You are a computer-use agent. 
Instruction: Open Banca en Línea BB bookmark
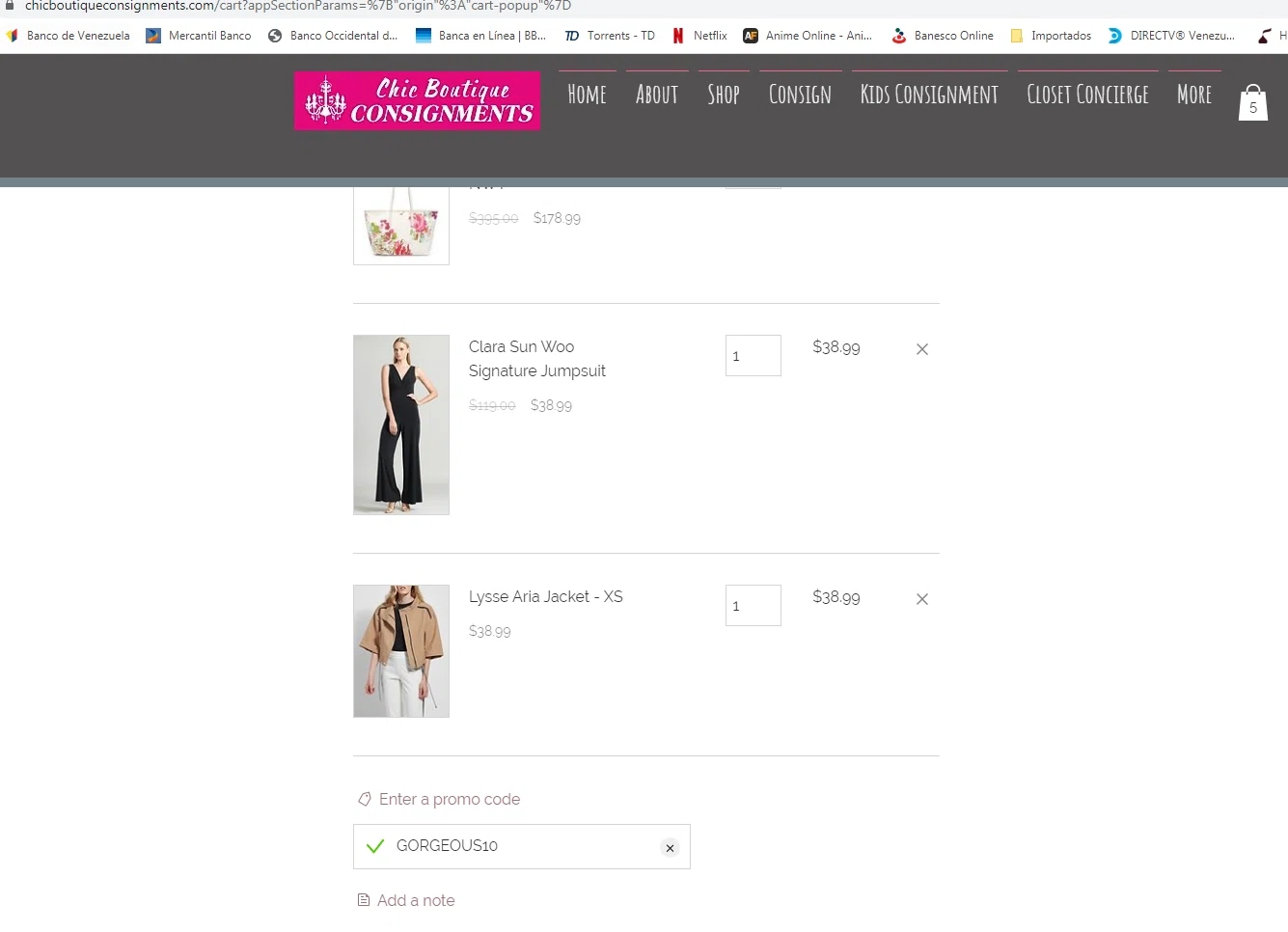tap(480, 36)
